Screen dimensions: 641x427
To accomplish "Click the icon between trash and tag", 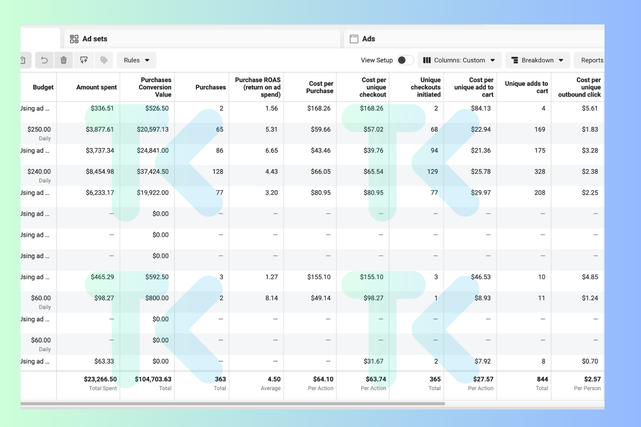I will point(84,60).
